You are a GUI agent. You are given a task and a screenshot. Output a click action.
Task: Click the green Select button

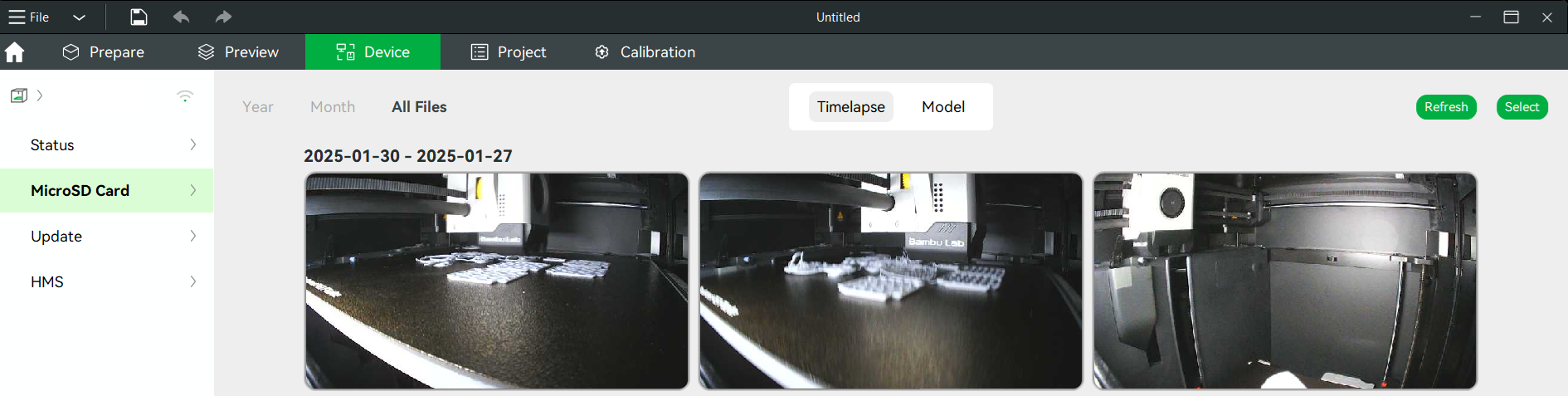click(1521, 107)
